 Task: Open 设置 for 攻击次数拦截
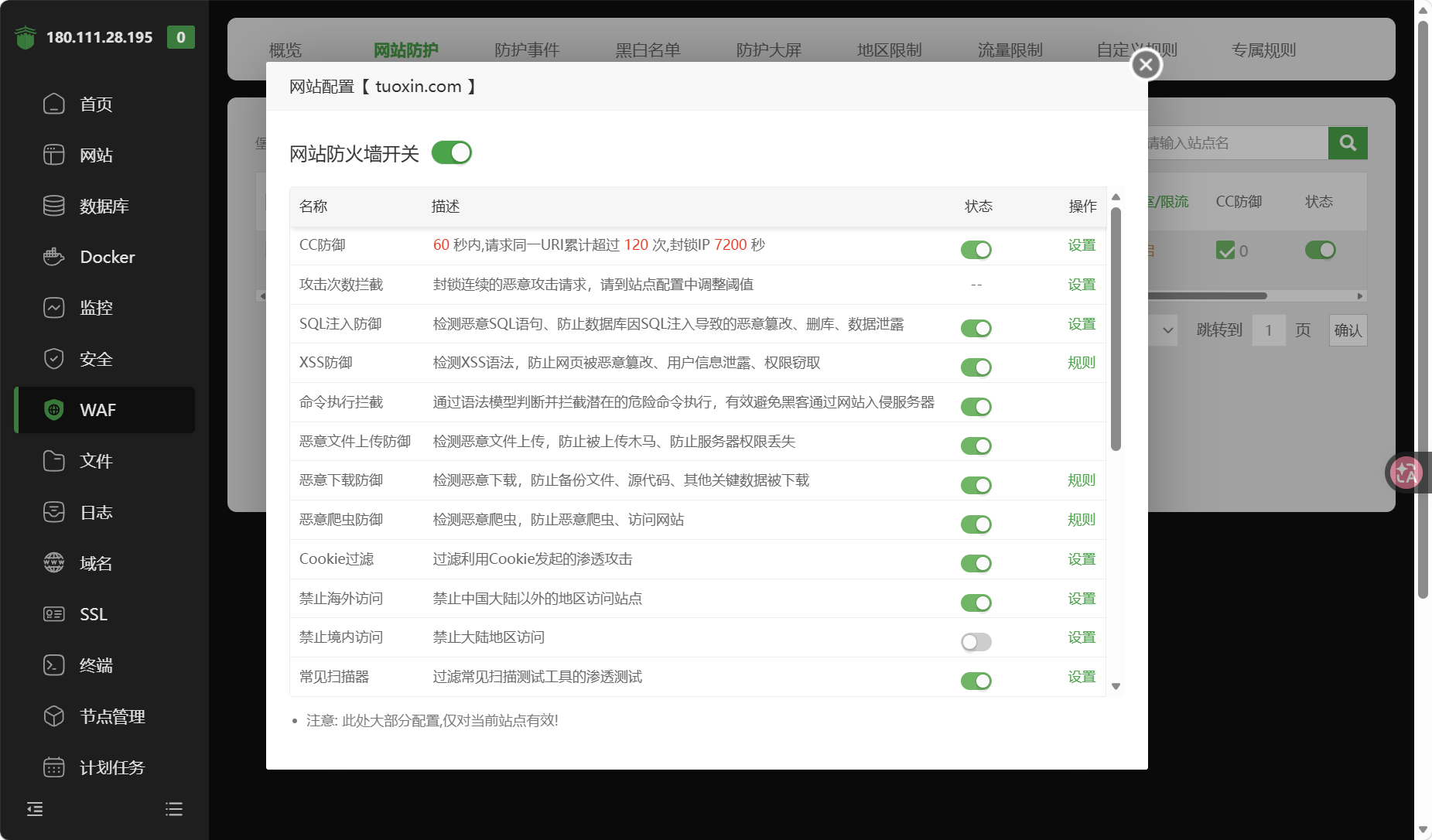coord(1082,285)
